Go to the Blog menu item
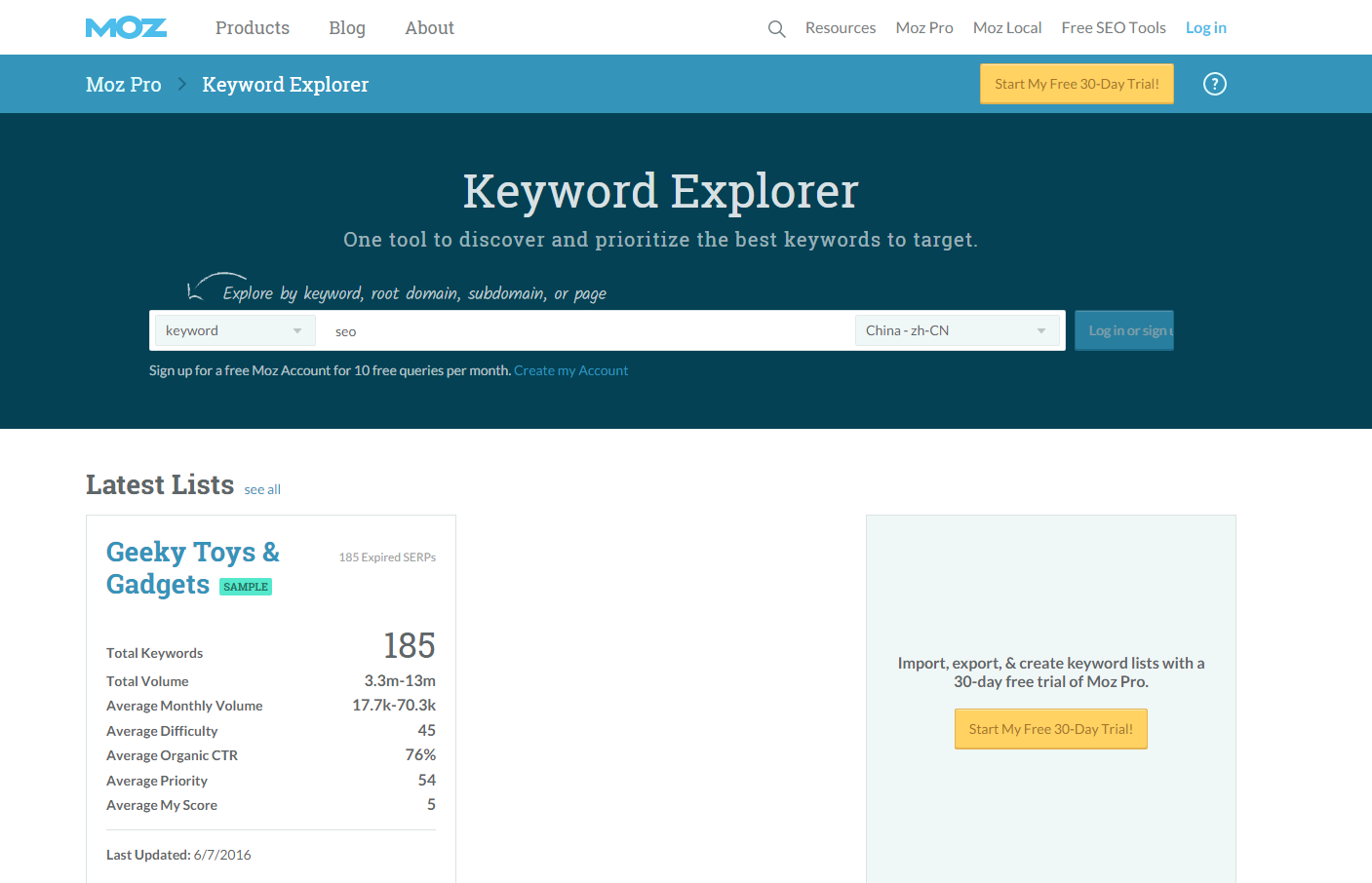 pos(347,28)
